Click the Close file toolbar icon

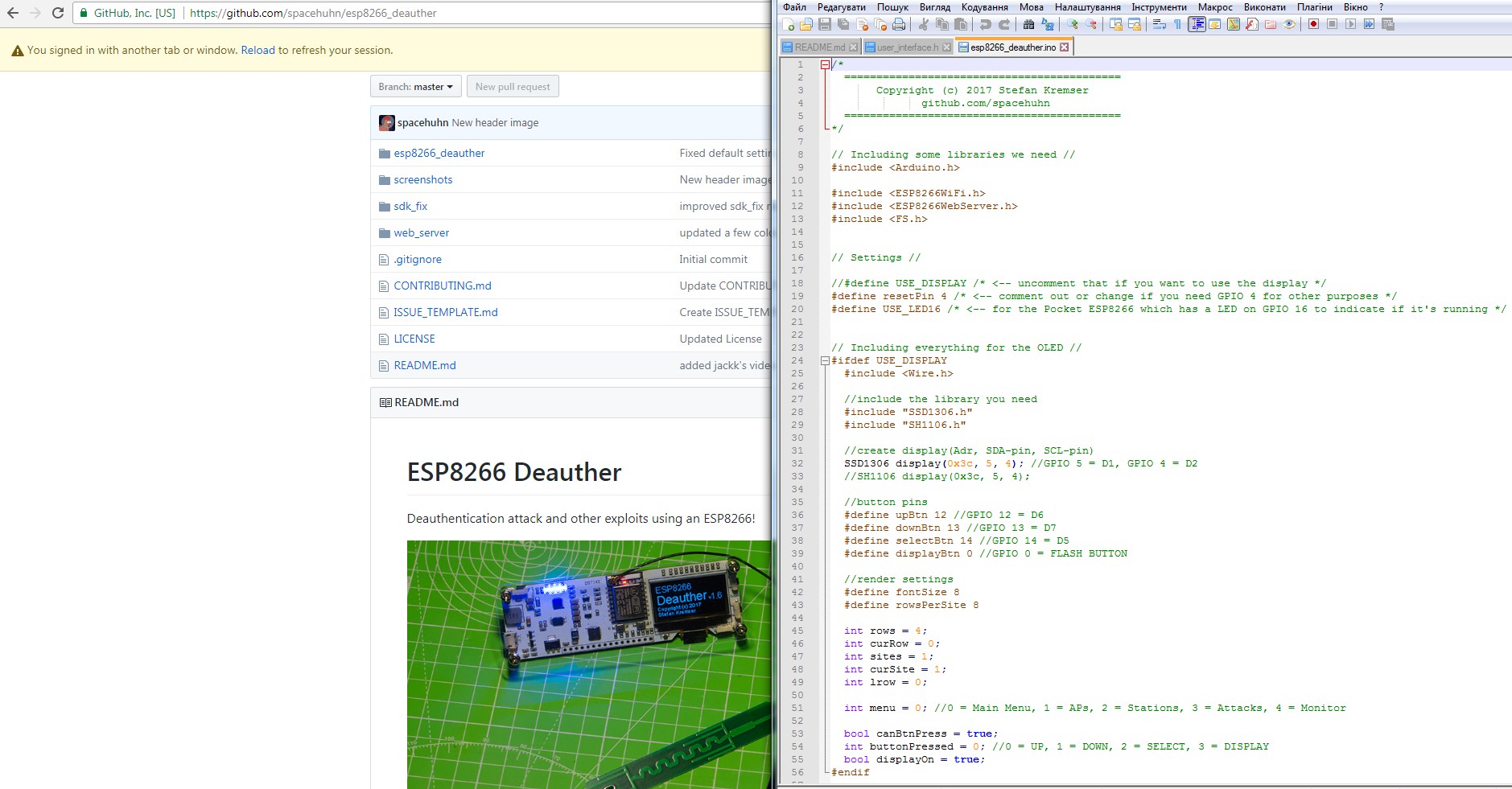862,24
